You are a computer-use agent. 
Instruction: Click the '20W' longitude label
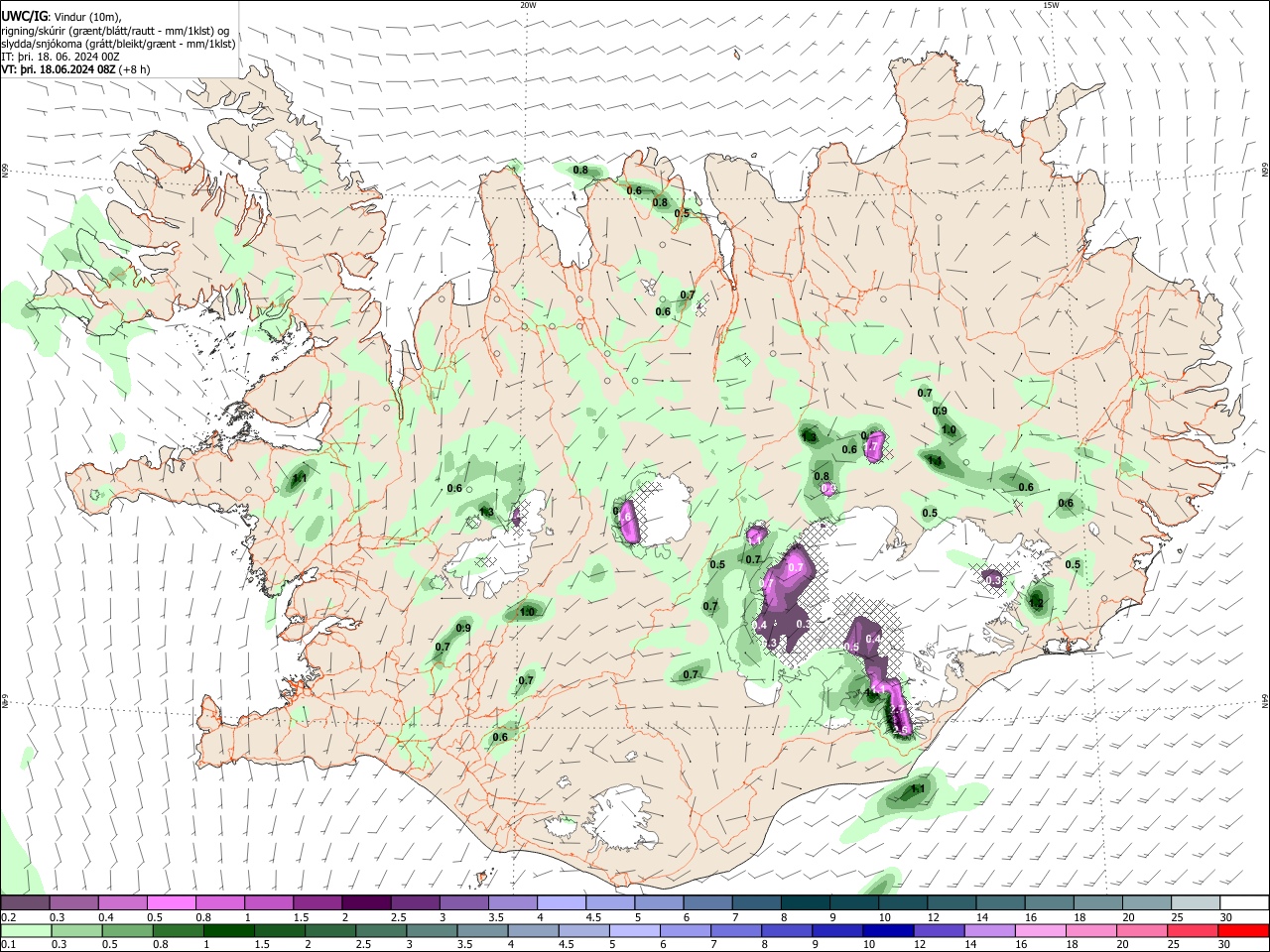(529, 5)
